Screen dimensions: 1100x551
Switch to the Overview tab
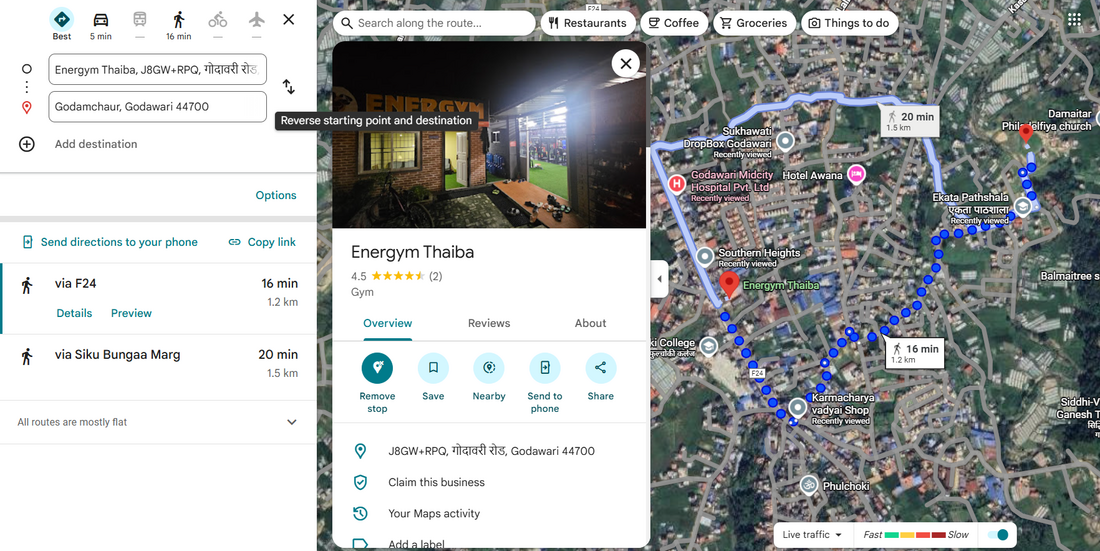(x=388, y=324)
